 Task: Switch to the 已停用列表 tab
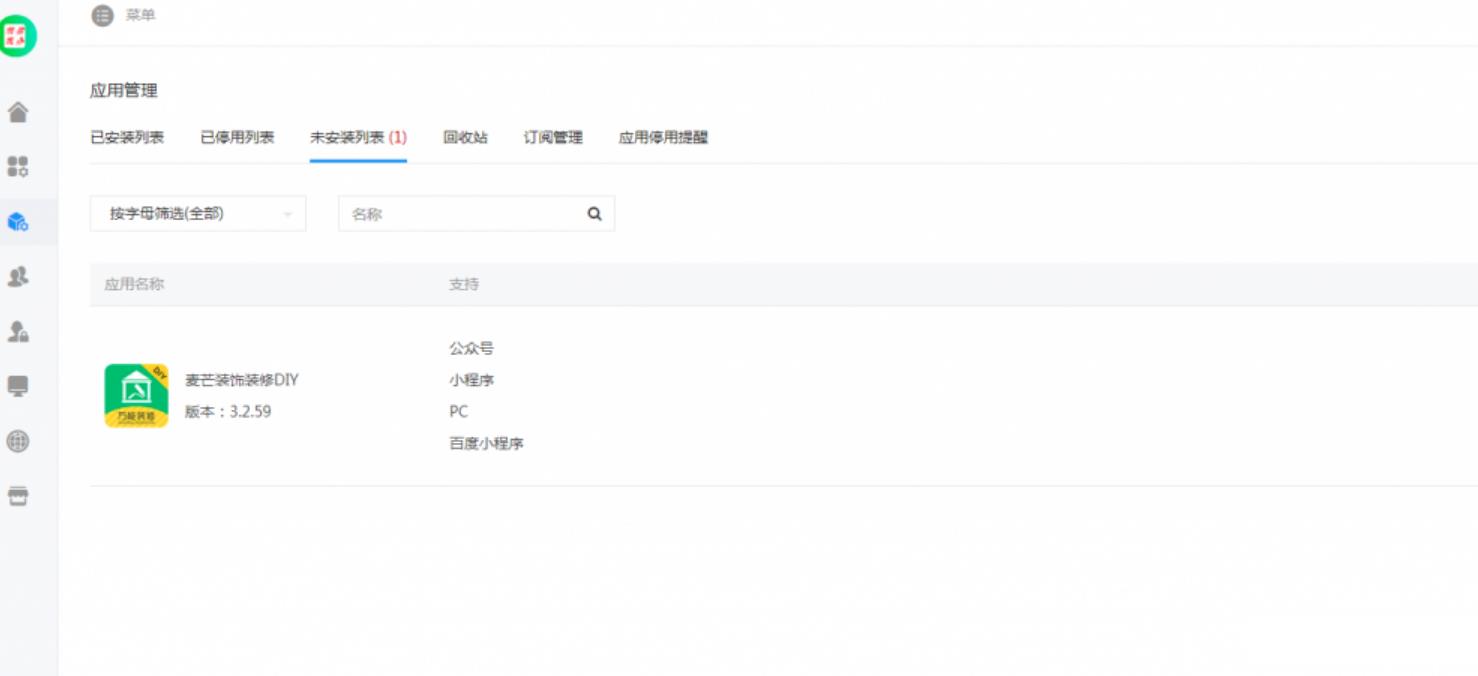tap(237, 138)
